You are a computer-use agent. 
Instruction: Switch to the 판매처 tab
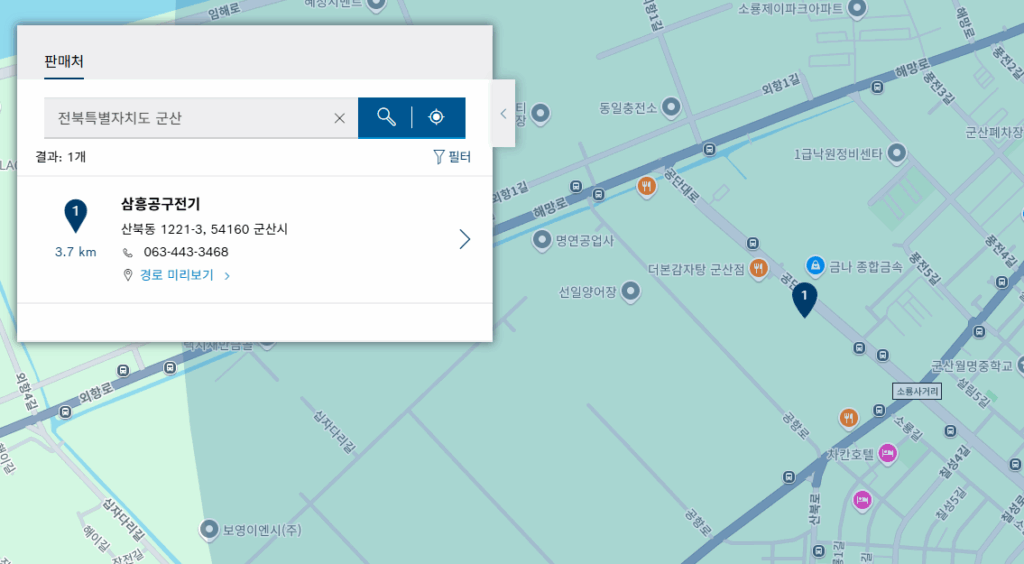[64, 62]
